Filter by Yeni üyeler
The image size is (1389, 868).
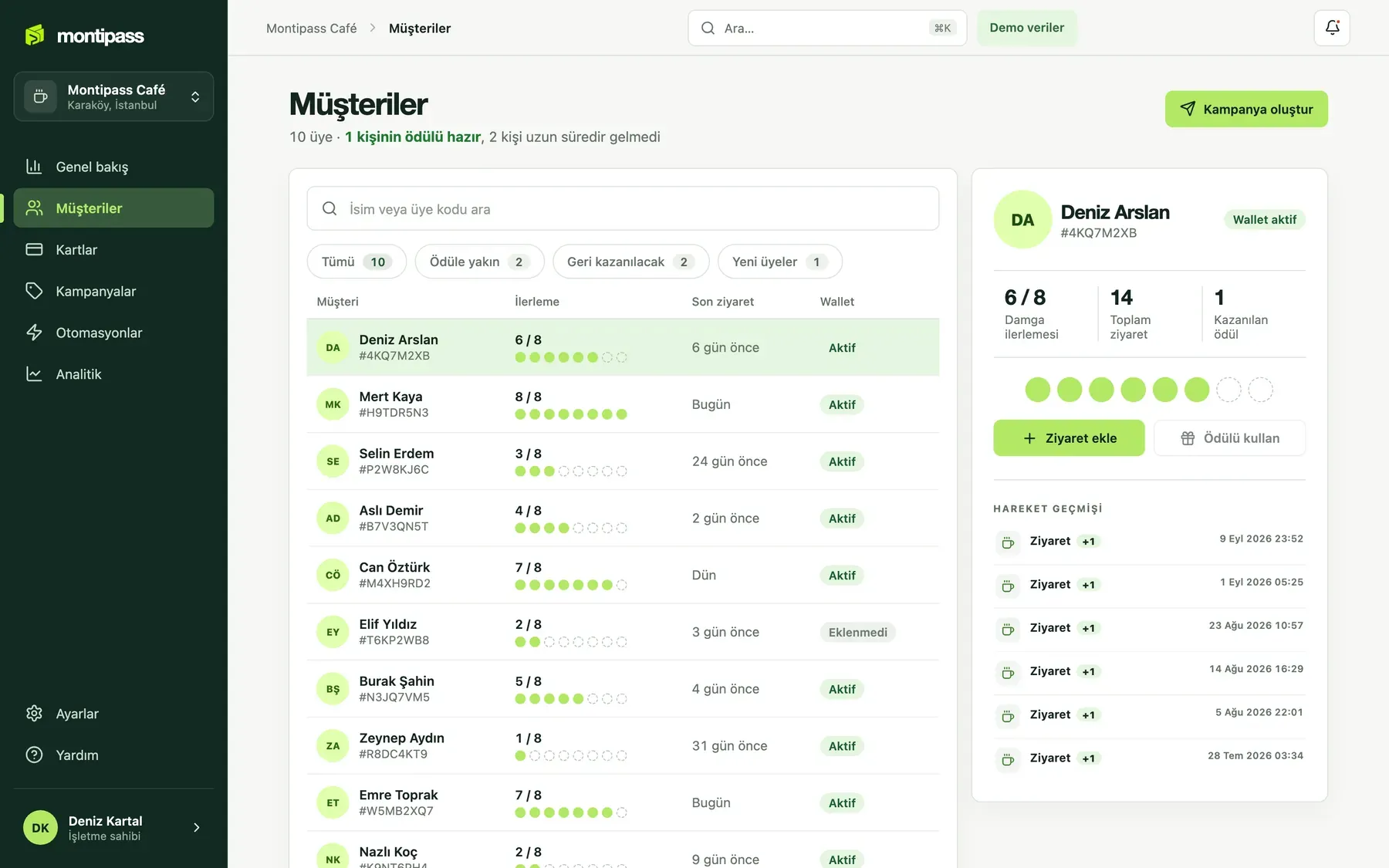779,262
